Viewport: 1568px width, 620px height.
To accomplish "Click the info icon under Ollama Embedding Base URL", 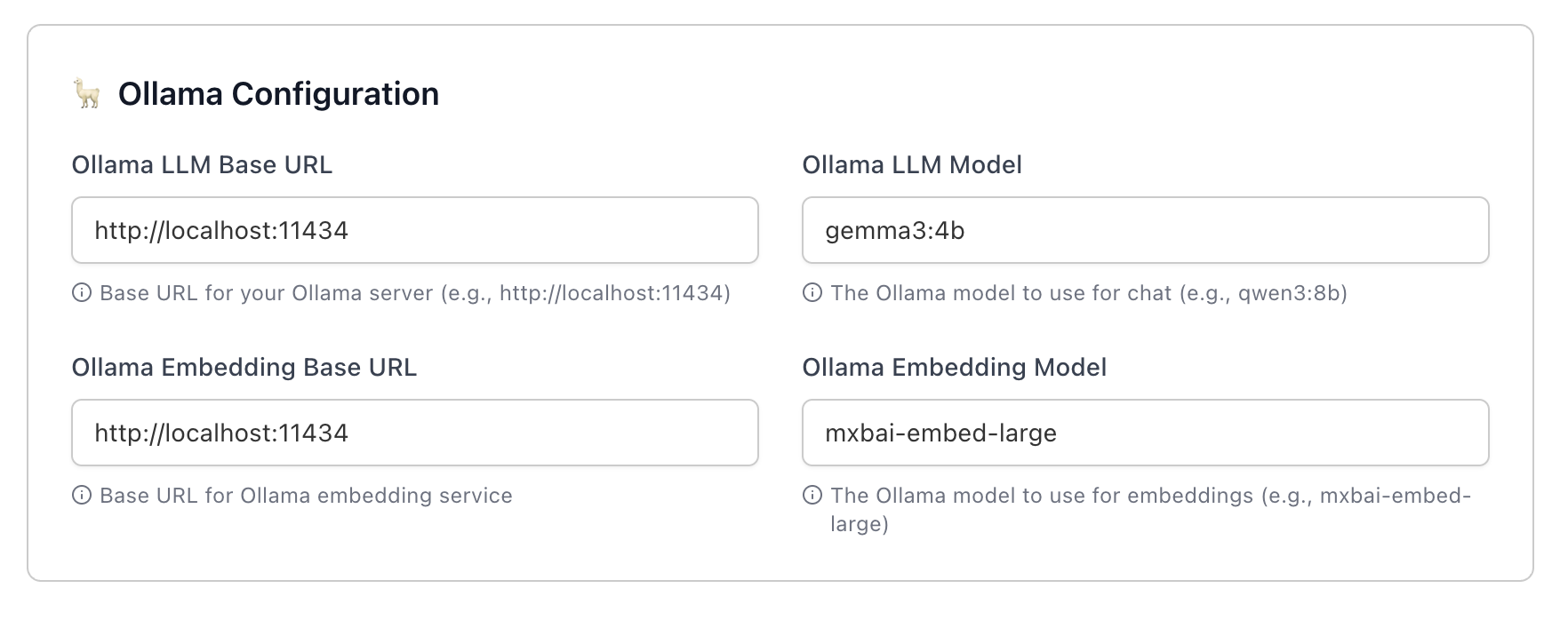I will click(82, 496).
